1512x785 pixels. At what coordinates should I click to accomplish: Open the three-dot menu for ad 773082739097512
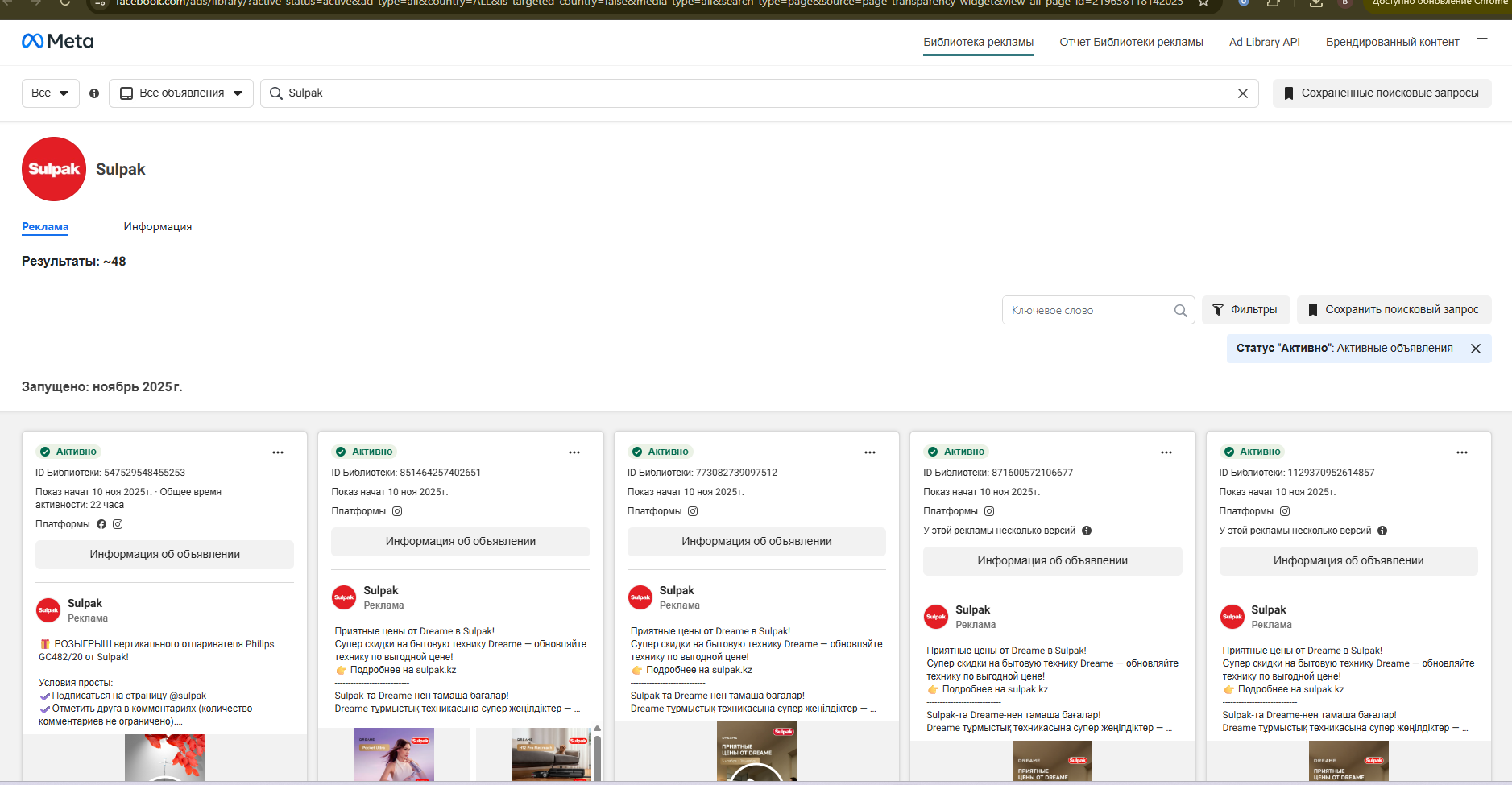point(870,452)
